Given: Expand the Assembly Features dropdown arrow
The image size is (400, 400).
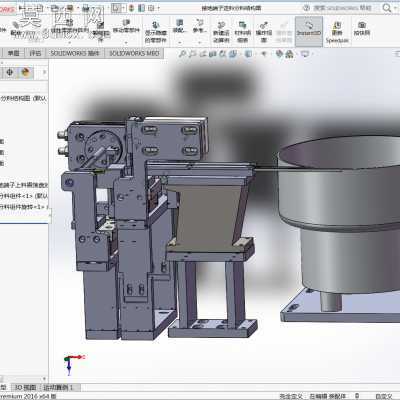Looking at the screenshot, I should (179, 43).
